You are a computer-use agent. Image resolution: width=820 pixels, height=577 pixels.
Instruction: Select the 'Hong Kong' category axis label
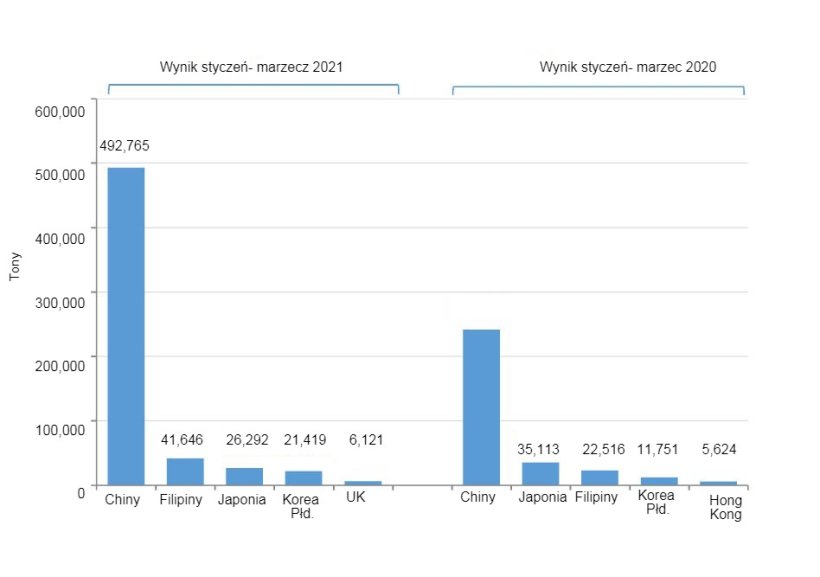[x=725, y=508]
